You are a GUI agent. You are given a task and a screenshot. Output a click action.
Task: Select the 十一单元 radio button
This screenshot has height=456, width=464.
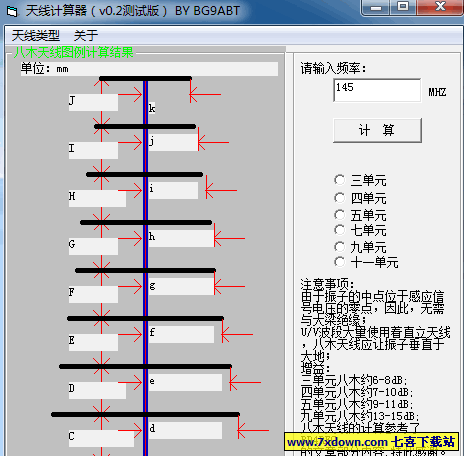[x=340, y=262]
